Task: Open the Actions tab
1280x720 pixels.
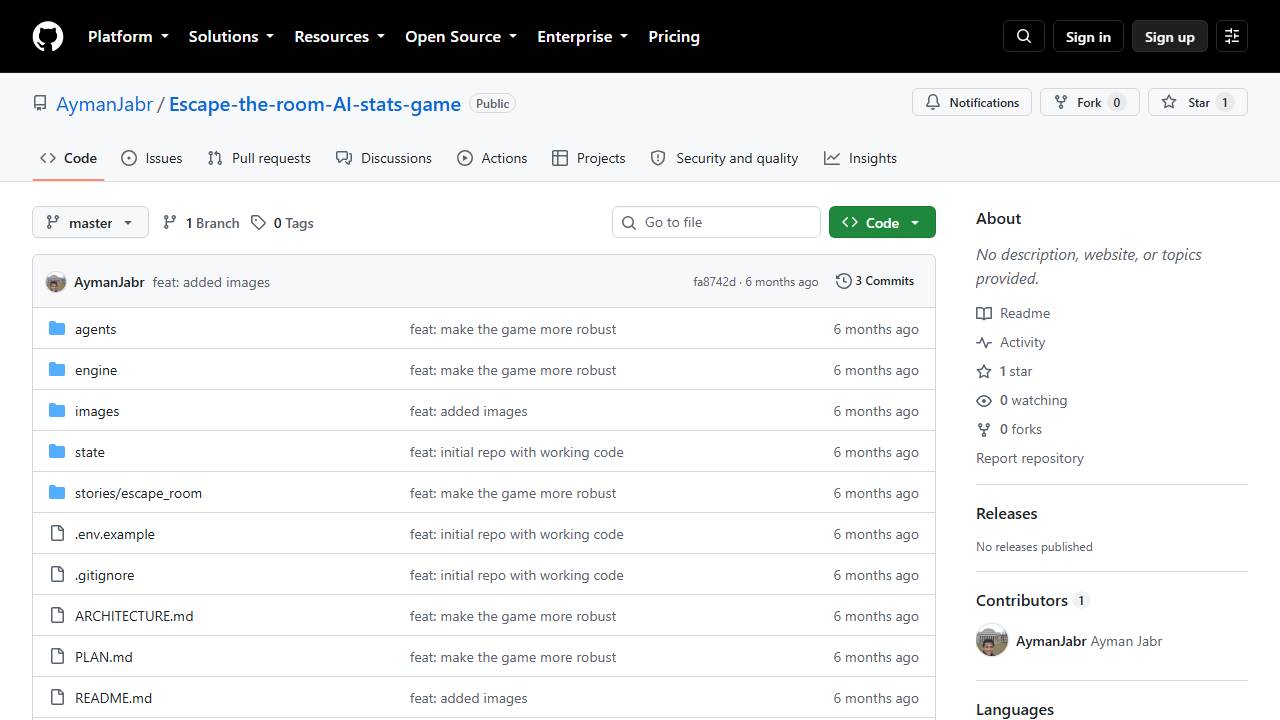Action: pos(492,158)
